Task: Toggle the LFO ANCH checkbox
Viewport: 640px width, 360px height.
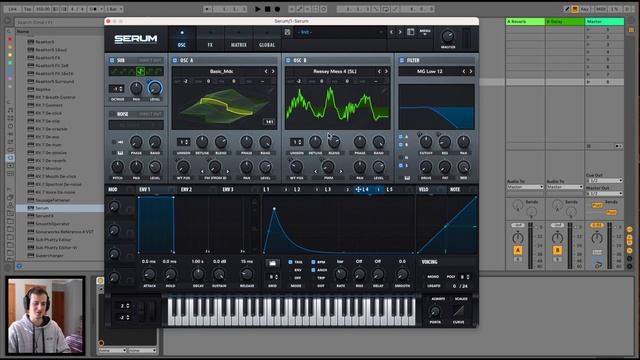Action: coord(313,270)
